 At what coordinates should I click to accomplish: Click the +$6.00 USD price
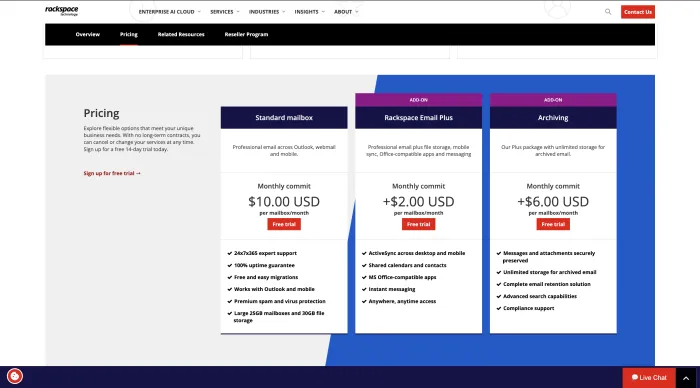point(553,202)
